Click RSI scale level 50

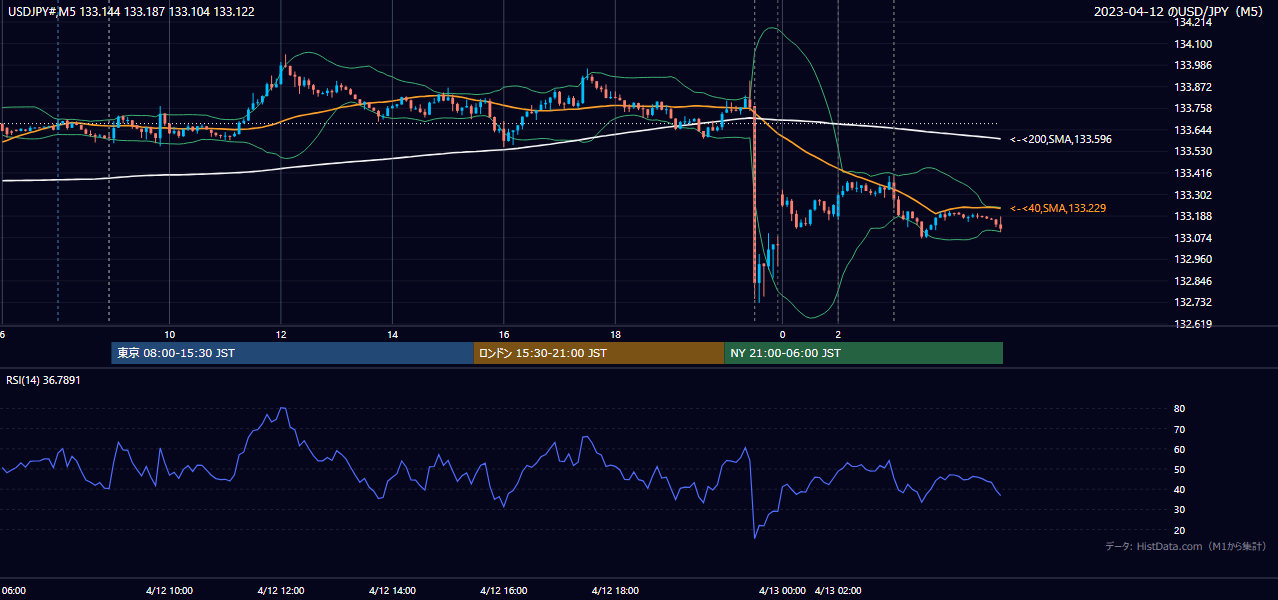[1180, 469]
